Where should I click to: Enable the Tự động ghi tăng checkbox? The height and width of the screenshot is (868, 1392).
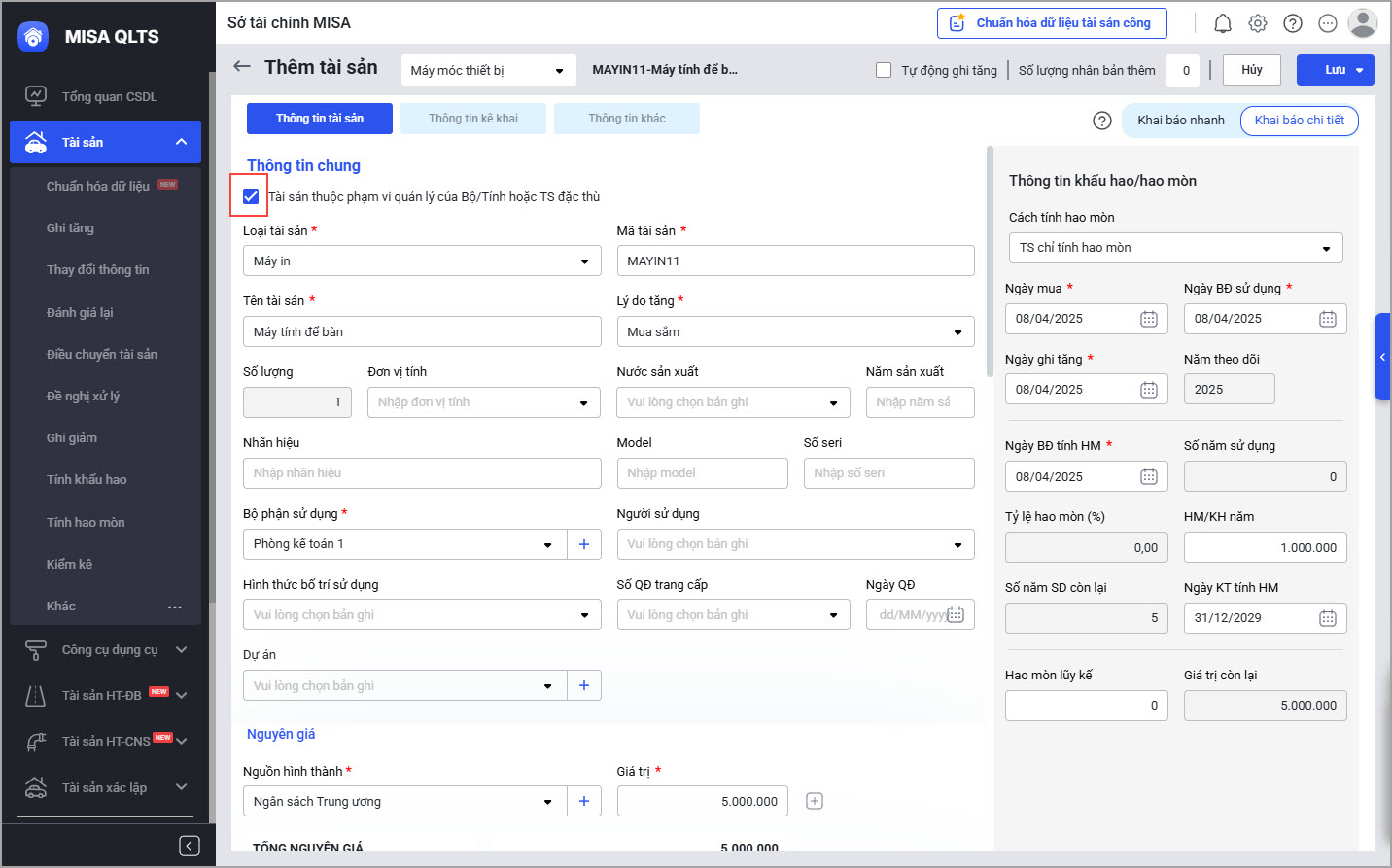coord(884,70)
